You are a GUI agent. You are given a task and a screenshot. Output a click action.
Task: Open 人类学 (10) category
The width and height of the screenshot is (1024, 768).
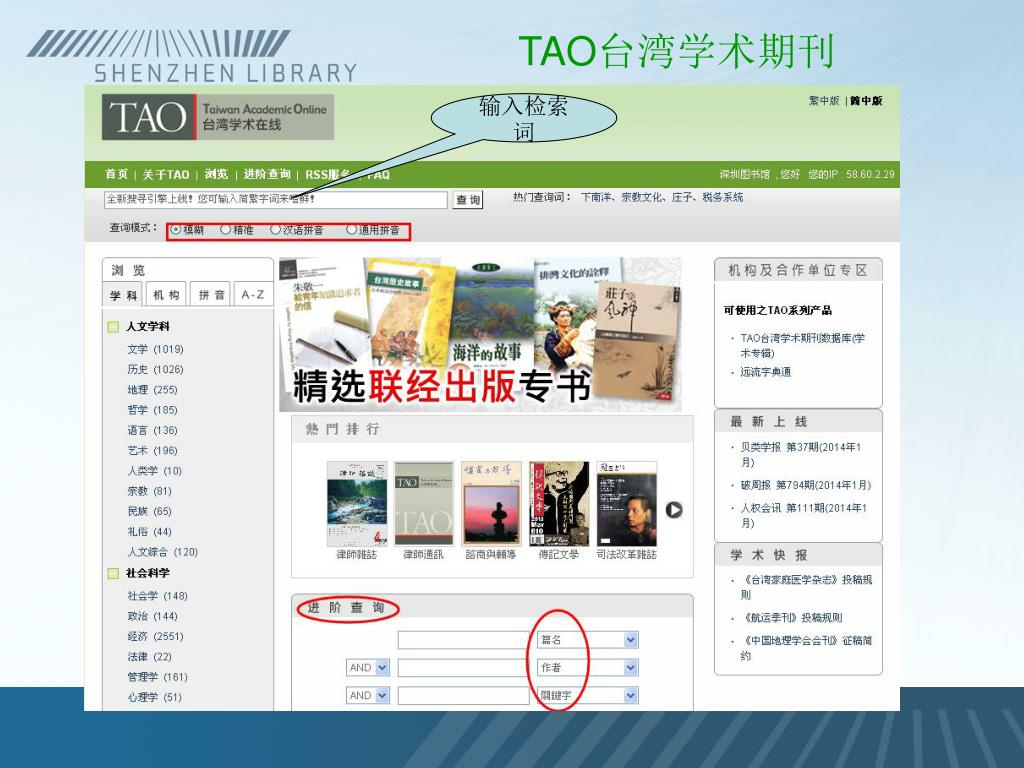coord(155,471)
